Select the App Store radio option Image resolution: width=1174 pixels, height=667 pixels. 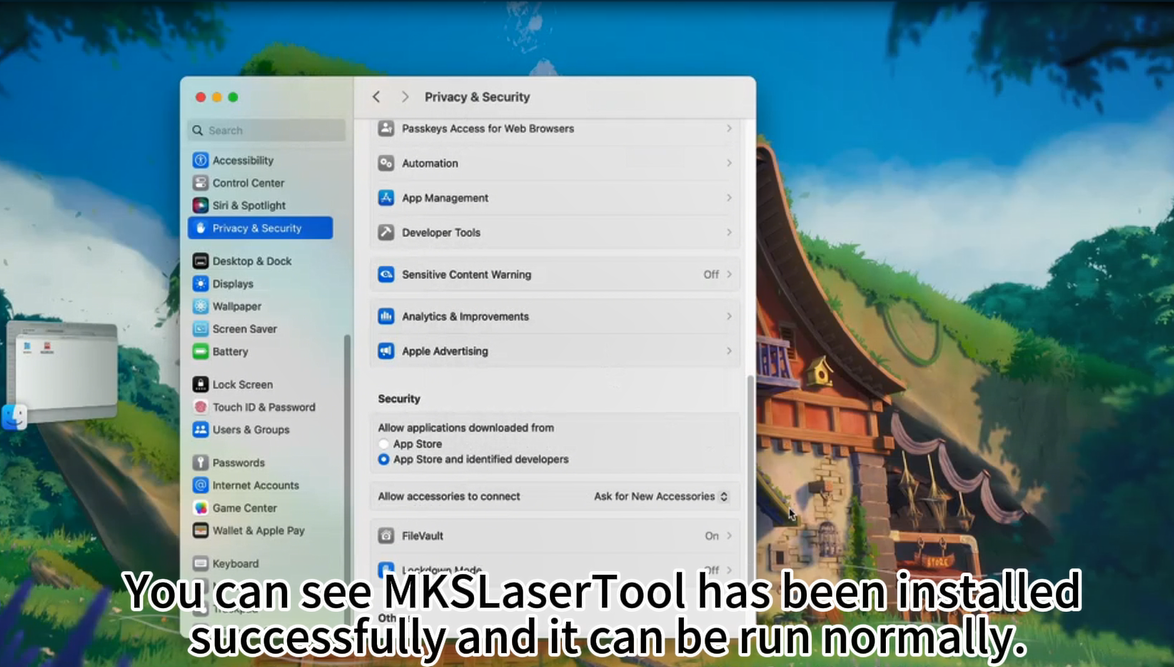(x=383, y=444)
